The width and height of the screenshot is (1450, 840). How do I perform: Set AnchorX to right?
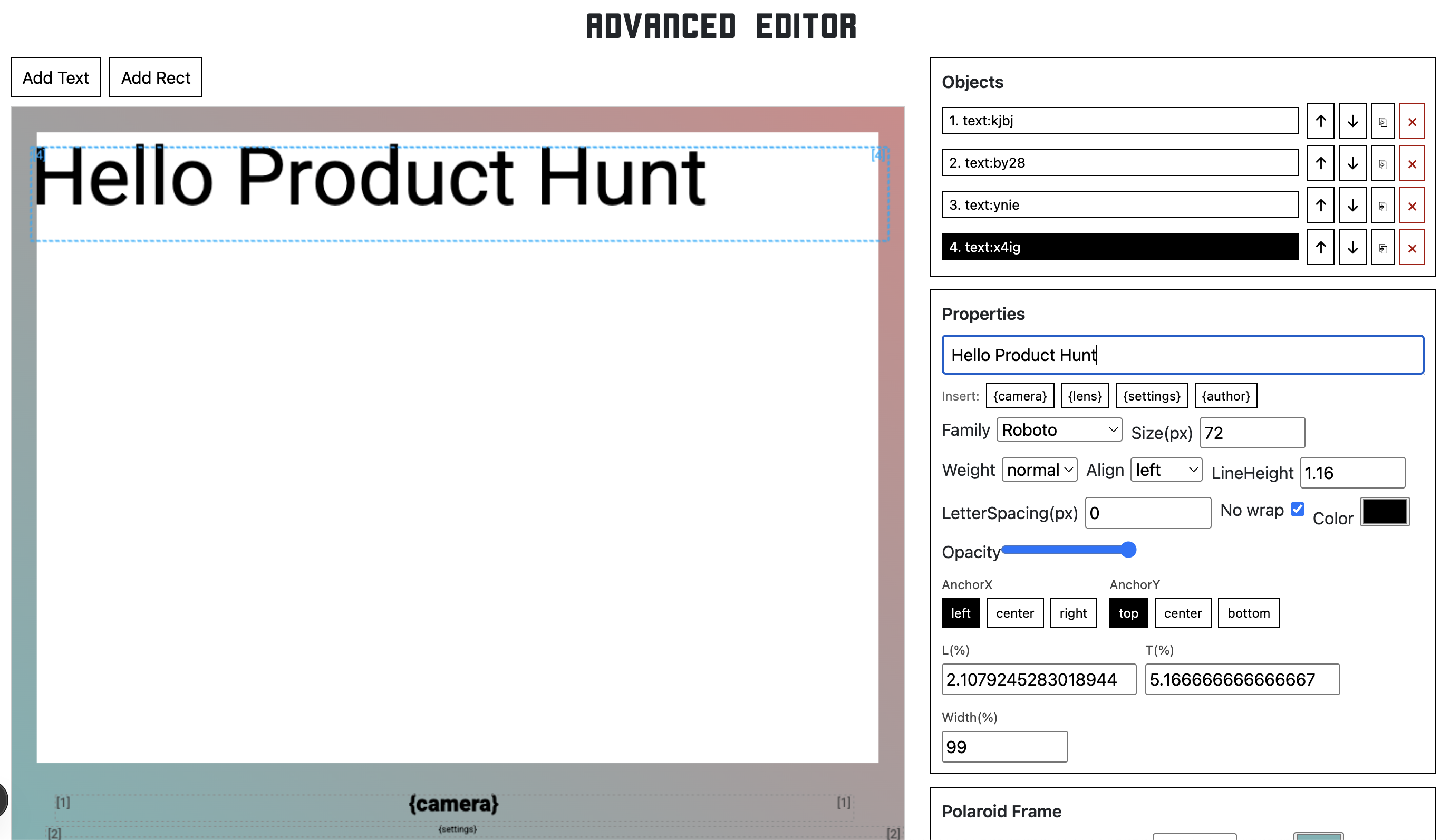coord(1073,613)
